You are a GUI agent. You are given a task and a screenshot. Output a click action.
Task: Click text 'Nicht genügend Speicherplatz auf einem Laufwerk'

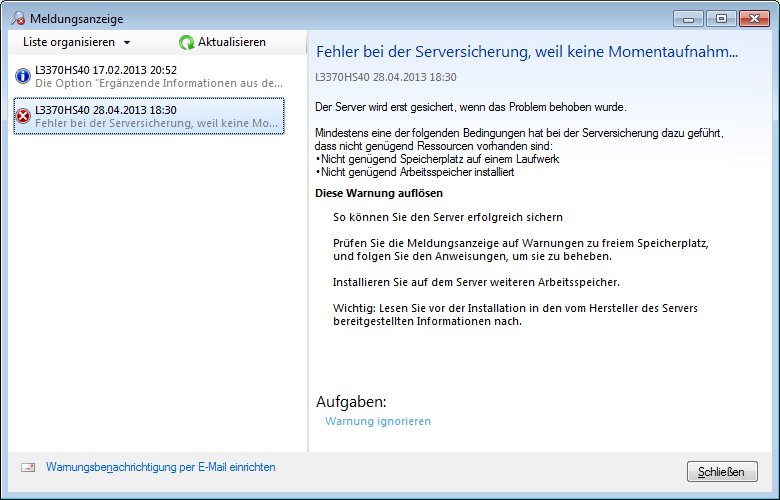(440, 159)
